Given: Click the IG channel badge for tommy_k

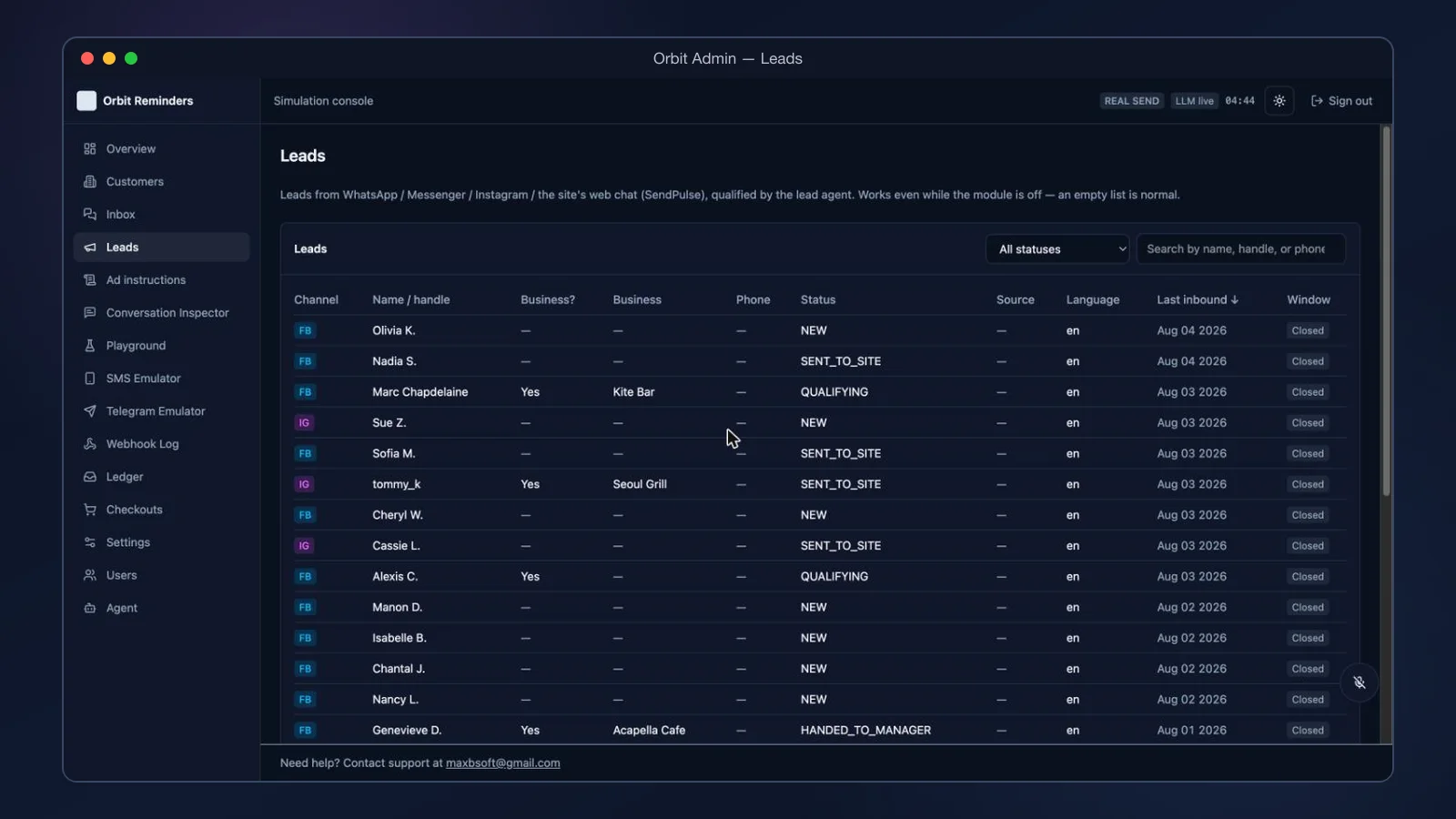Looking at the screenshot, I should click(x=304, y=484).
